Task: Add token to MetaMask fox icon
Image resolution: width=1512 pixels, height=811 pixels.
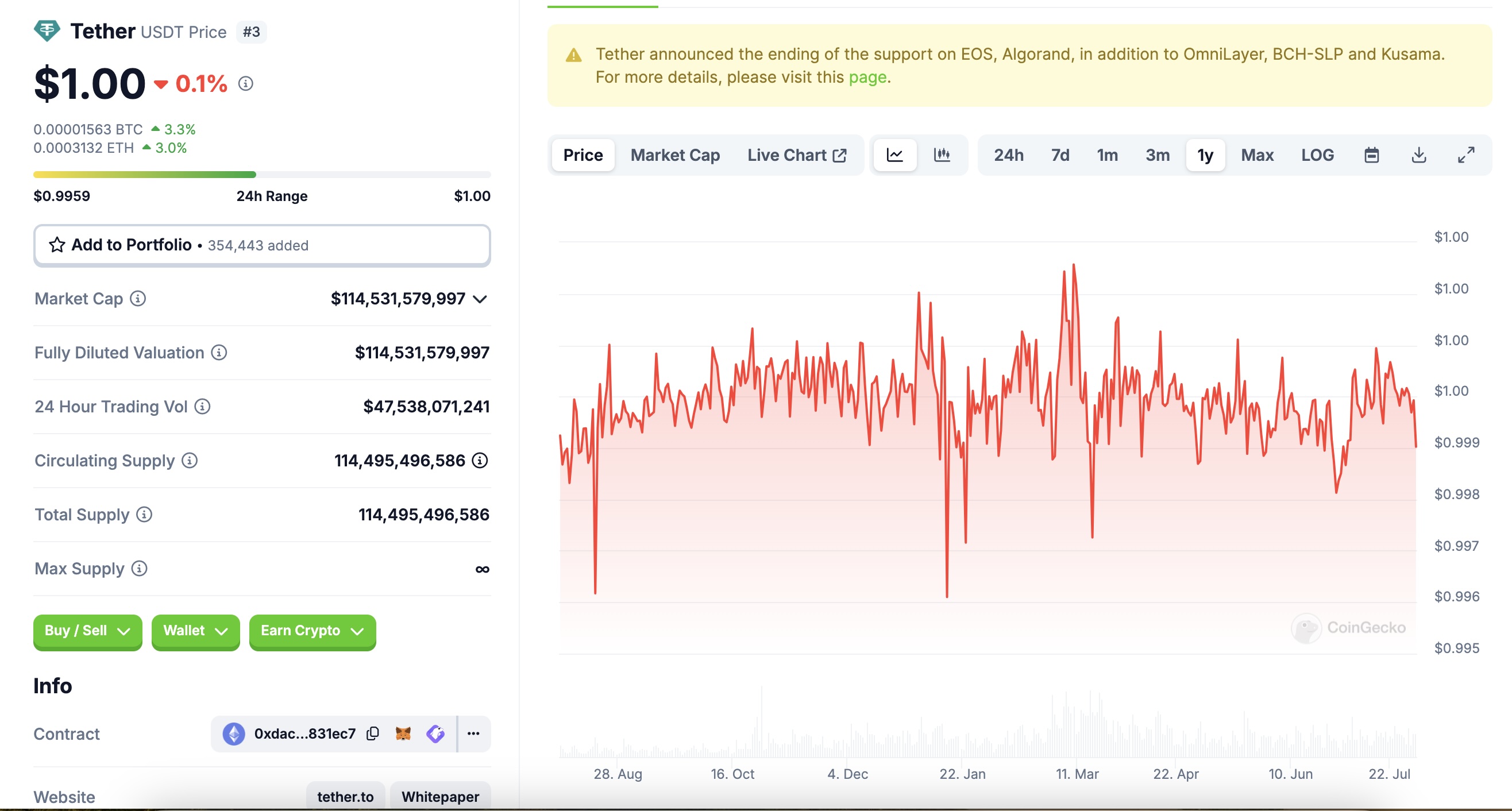Action: (403, 733)
